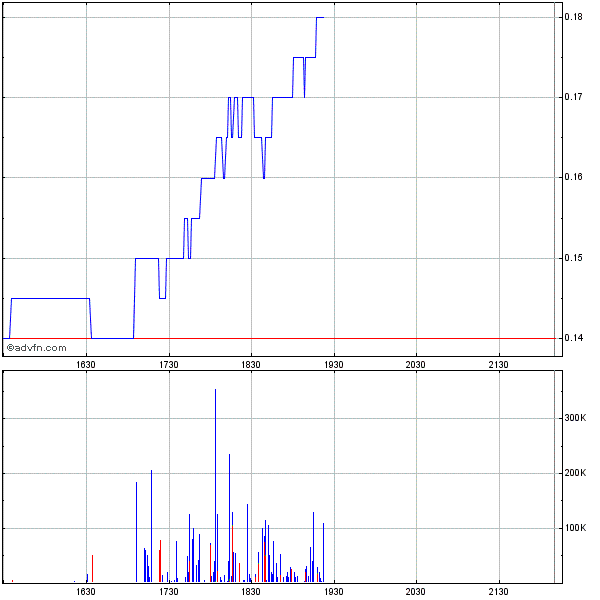Image resolution: width=600 pixels, height=600 pixels.
Task: Click the 200K volume axis label
Action: (x=575, y=473)
